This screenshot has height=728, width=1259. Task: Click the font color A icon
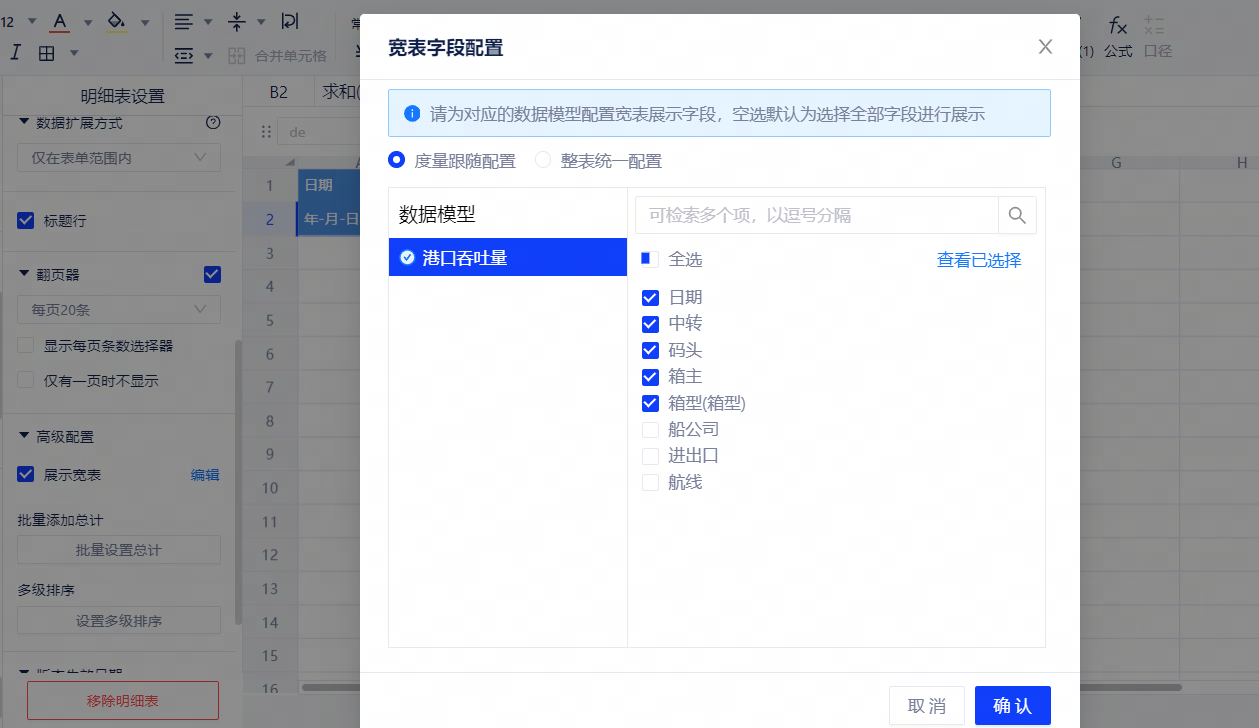pyautogui.click(x=60, y=22)
